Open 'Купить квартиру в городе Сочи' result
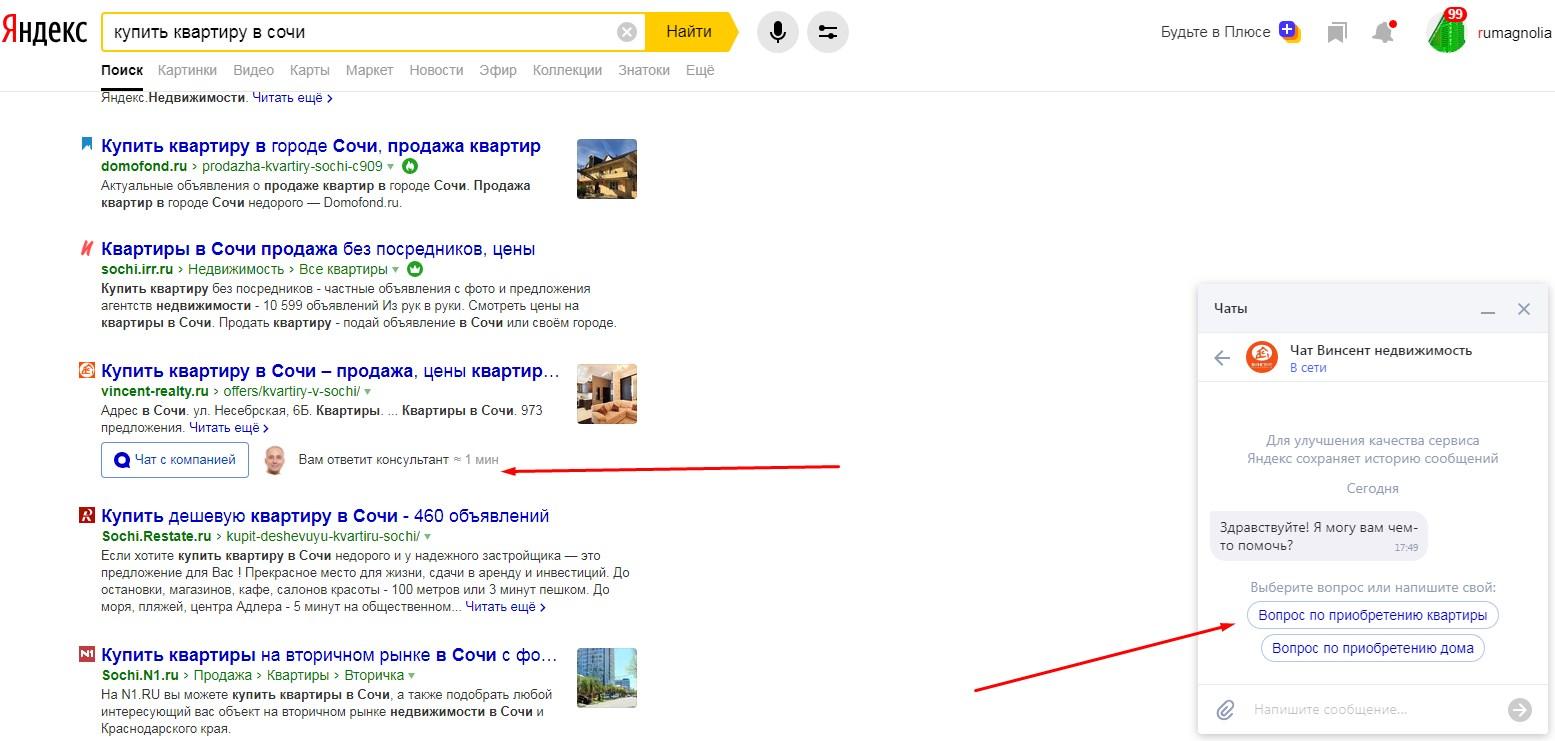This screenshot has width=1555, height=741. [321, 146]
